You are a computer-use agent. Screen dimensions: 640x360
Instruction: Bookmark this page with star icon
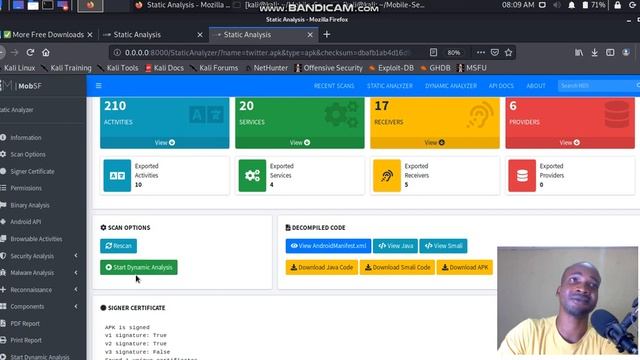(x=508, y=53)
